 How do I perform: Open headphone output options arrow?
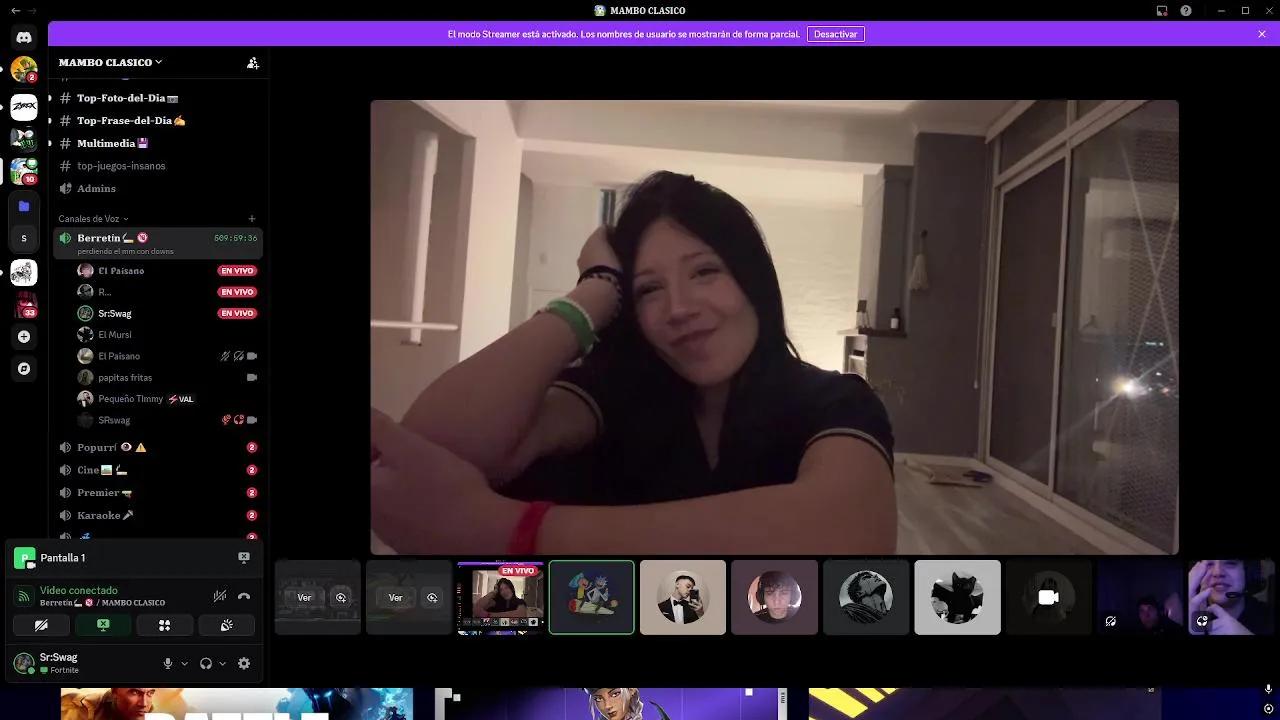[222, 663]
